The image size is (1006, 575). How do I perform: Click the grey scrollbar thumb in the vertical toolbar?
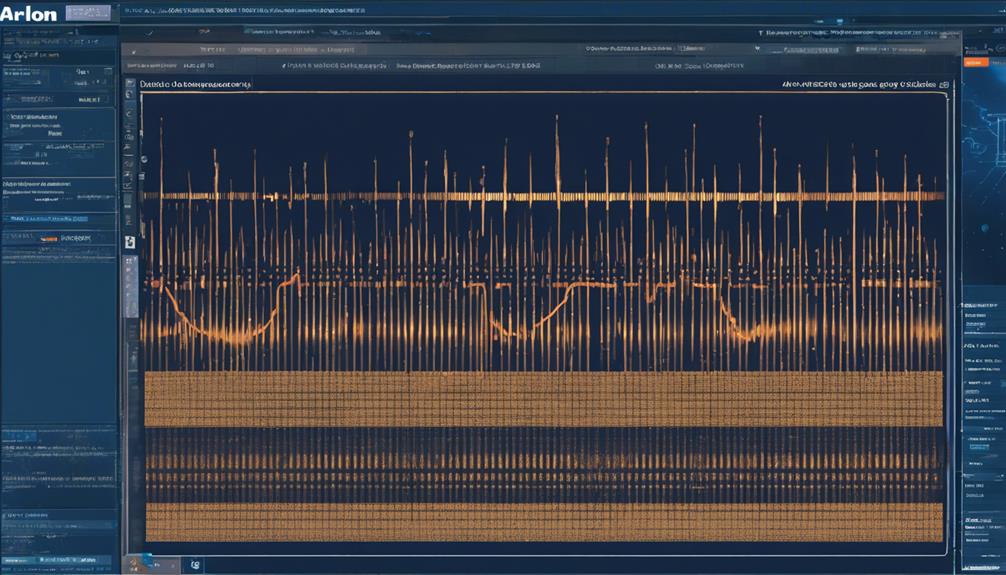click(130, 286)
